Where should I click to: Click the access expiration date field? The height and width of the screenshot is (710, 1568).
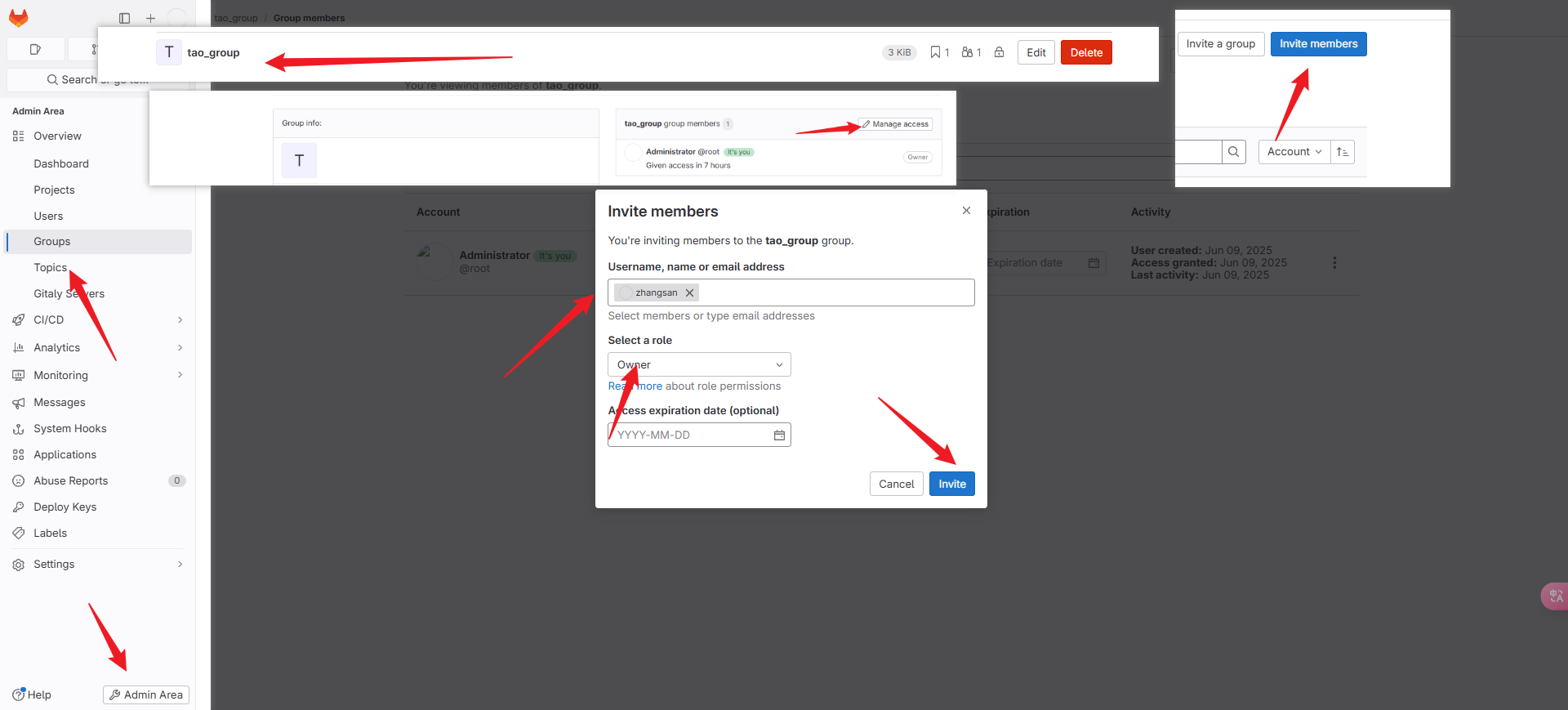(699, 435)
